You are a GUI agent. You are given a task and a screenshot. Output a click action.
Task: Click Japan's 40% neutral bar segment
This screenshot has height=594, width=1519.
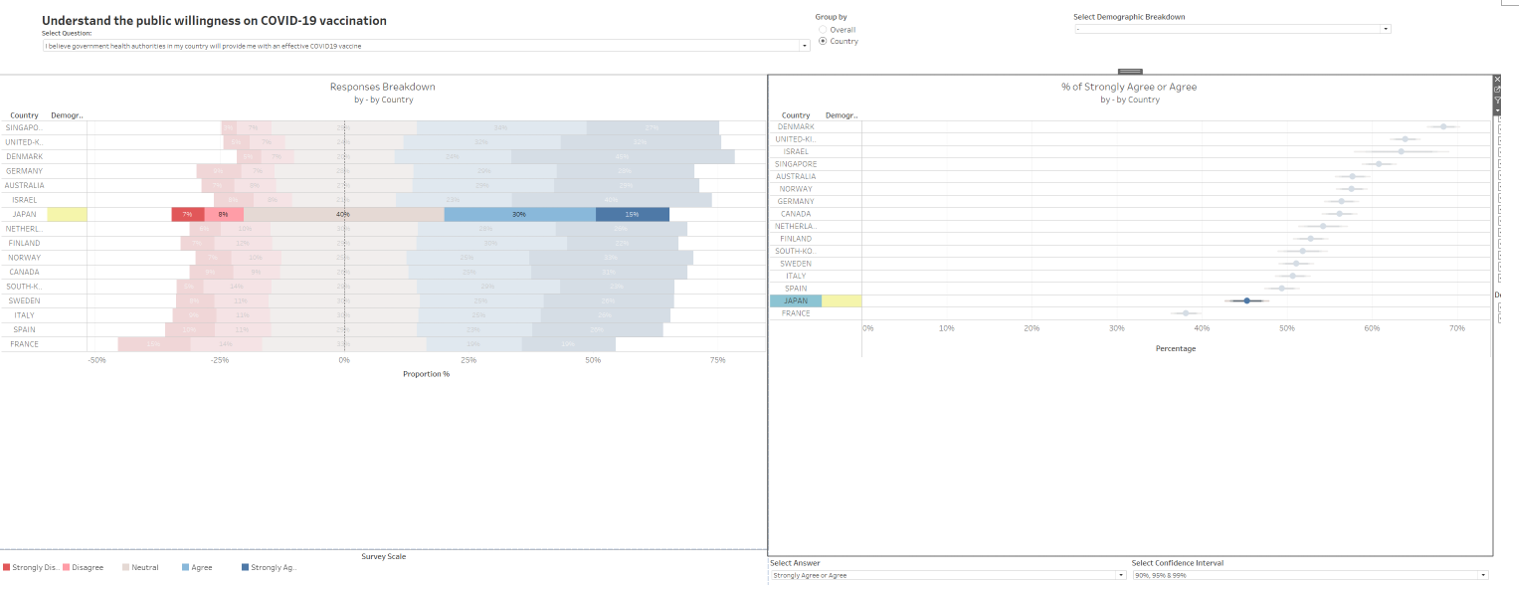click(x=343, y=215)
